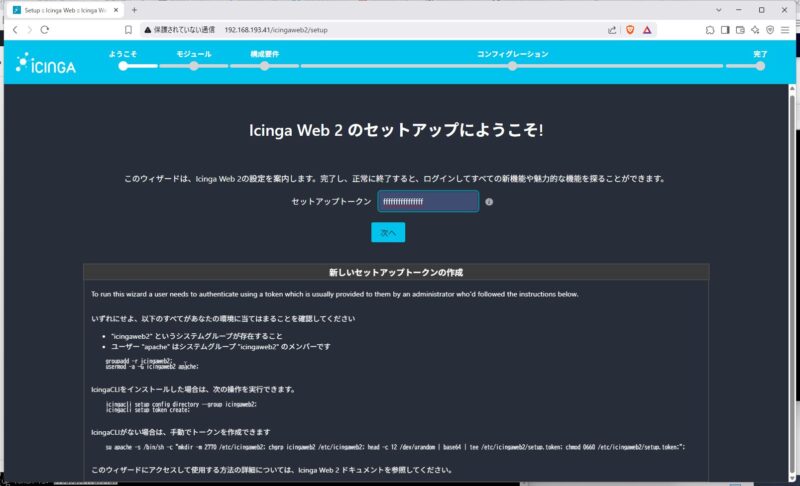Open the tab search chevron dropdown

click(x=718, y=10)
